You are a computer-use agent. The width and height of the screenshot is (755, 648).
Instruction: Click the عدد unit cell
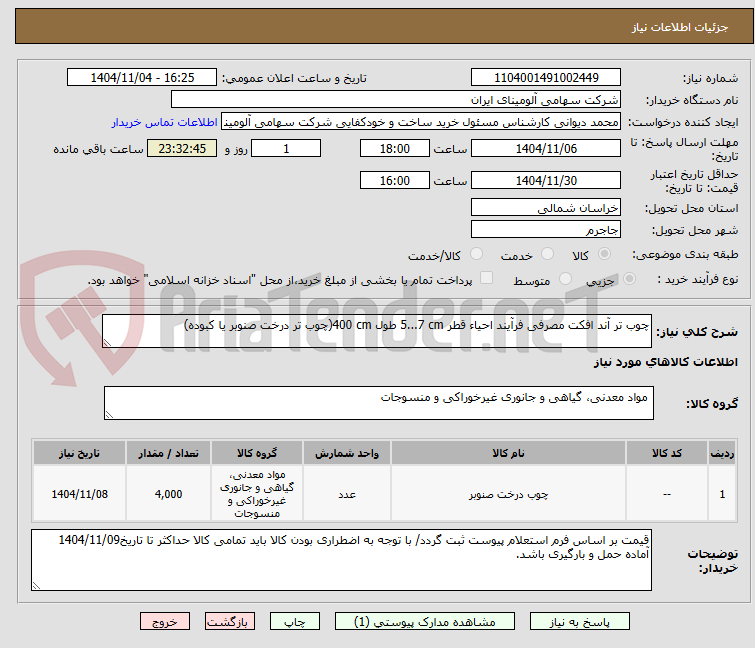pyautogui.click(x=347, y=494)
